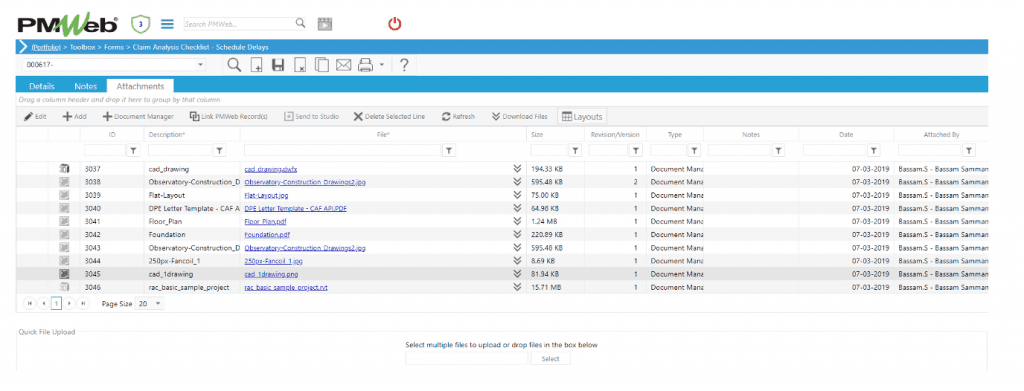This screenshot has height=391, width=1024.
Task: Click the Delete record page-x icon
Action: point(300,65)
